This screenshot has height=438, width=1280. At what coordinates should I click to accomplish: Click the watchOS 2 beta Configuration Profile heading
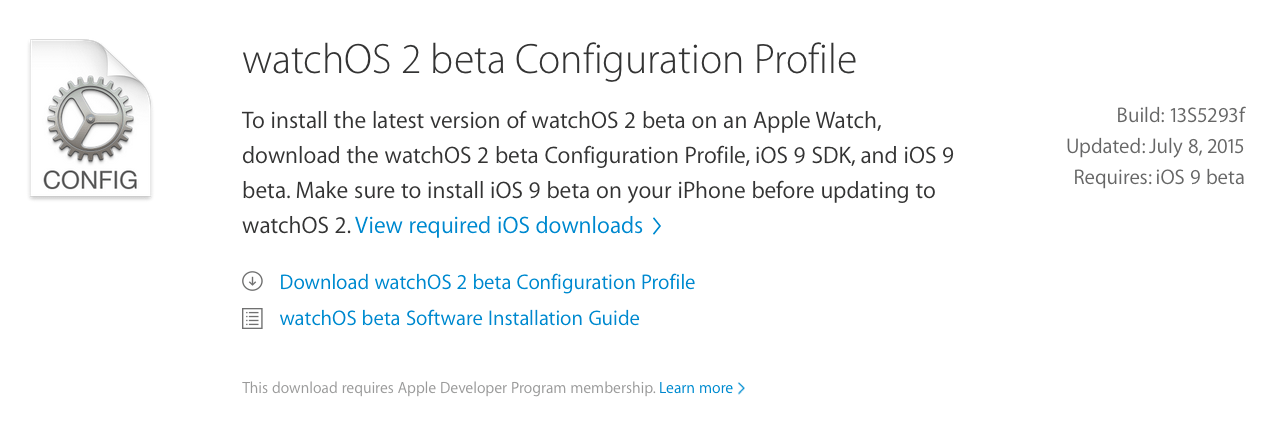click(549, 60)
